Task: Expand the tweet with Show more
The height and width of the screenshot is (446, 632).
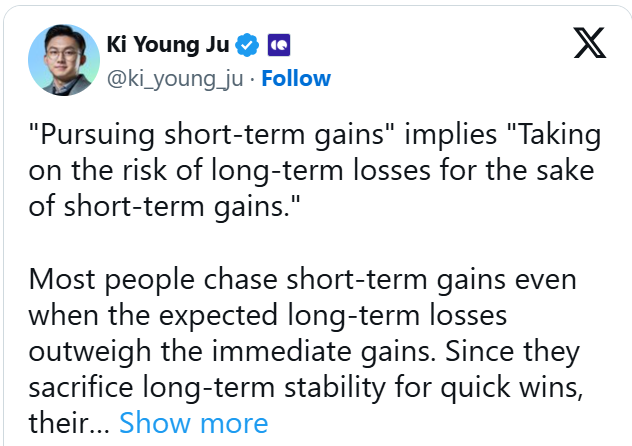Action: coord(193,423)
